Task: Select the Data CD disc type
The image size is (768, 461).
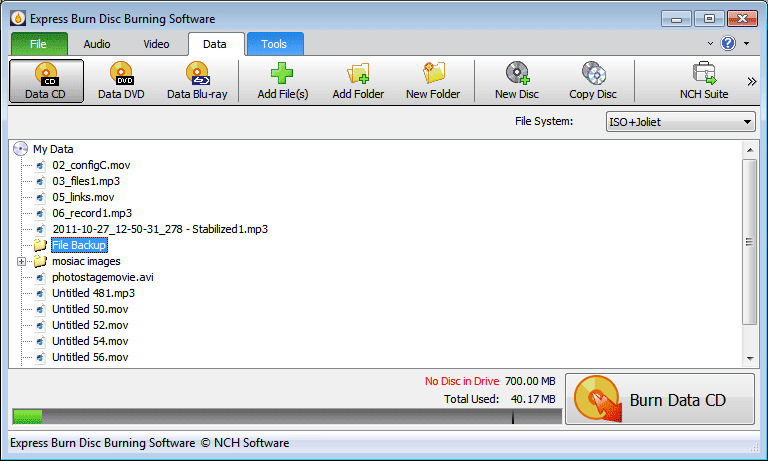Action: pyautogui.click(x=46, y=81)
